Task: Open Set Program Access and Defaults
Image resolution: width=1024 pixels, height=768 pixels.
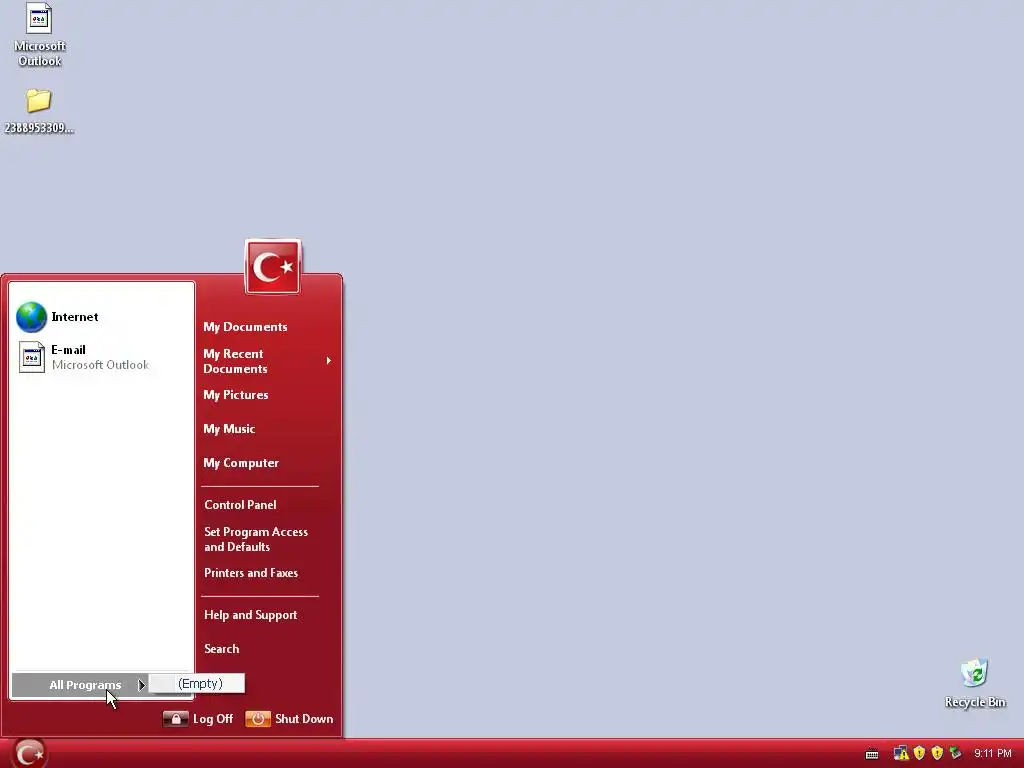Action: click(256, 539)
